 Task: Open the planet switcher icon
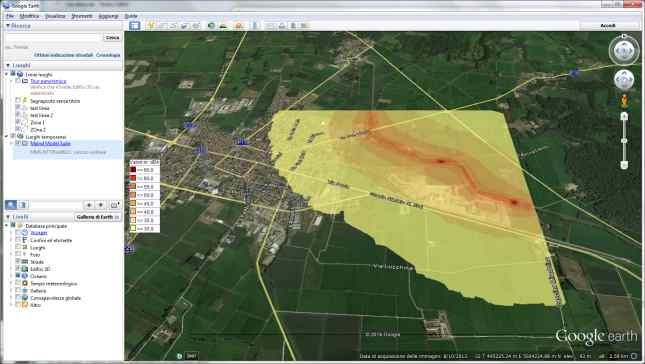coord(239,26)
